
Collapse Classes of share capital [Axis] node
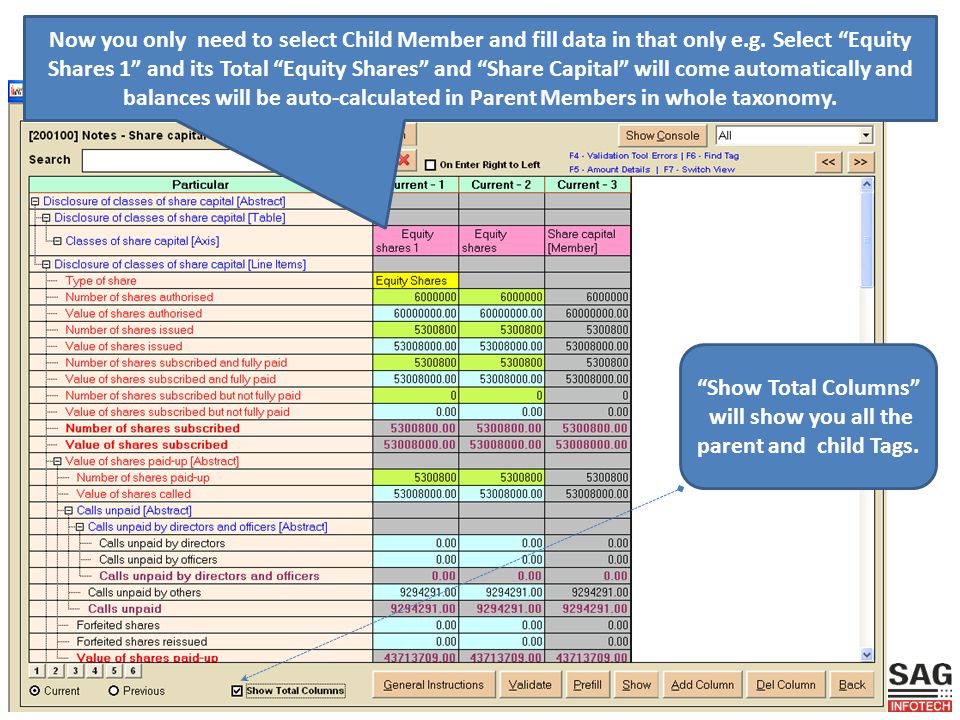pyautogui.click(x=58, y=241)
